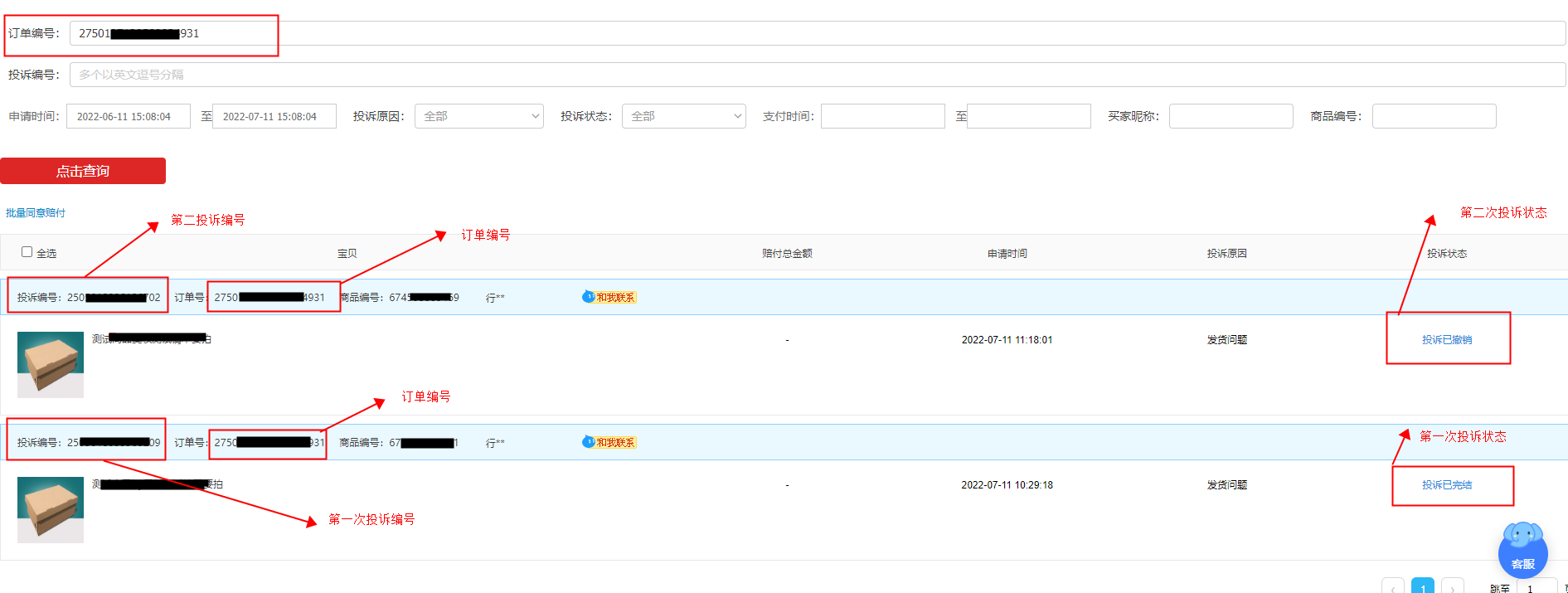Open first product box thumbnail
Screen dimensions: 1568x593
pyautogui.click(x=51, y=365)
